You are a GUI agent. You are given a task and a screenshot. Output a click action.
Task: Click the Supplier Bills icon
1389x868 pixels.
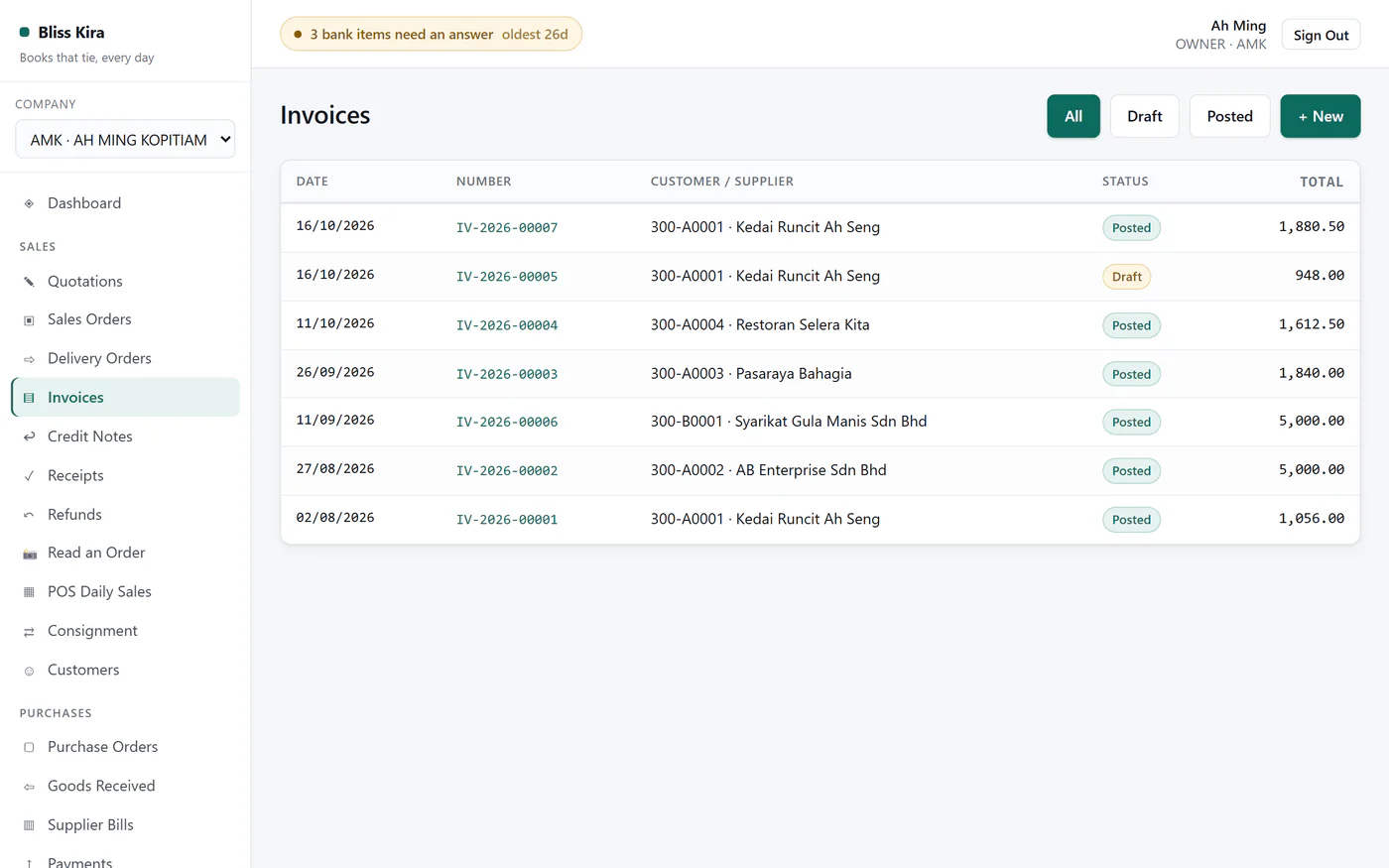click(x=29, y=825)
